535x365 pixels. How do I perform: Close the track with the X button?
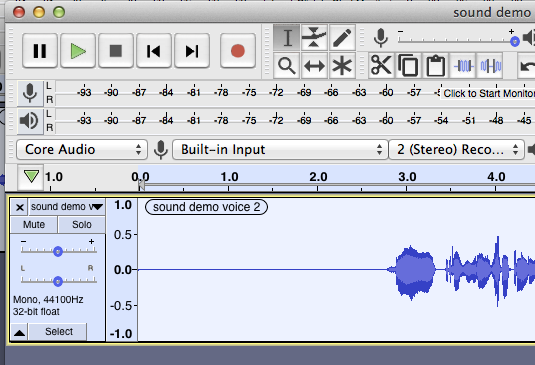[20, 207]
